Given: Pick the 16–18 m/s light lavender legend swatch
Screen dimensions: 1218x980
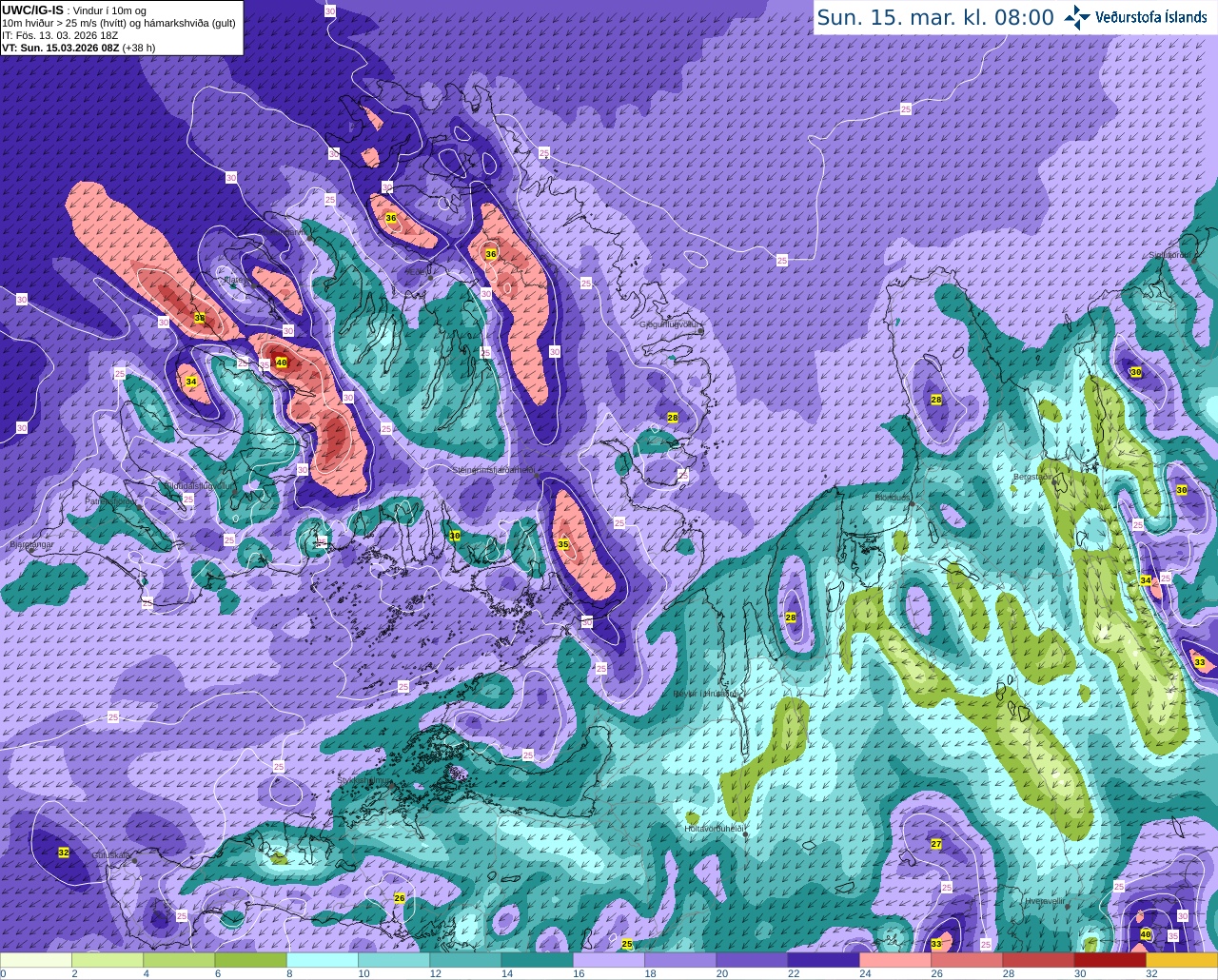Looking at the screenshot, I should point(609,960).
